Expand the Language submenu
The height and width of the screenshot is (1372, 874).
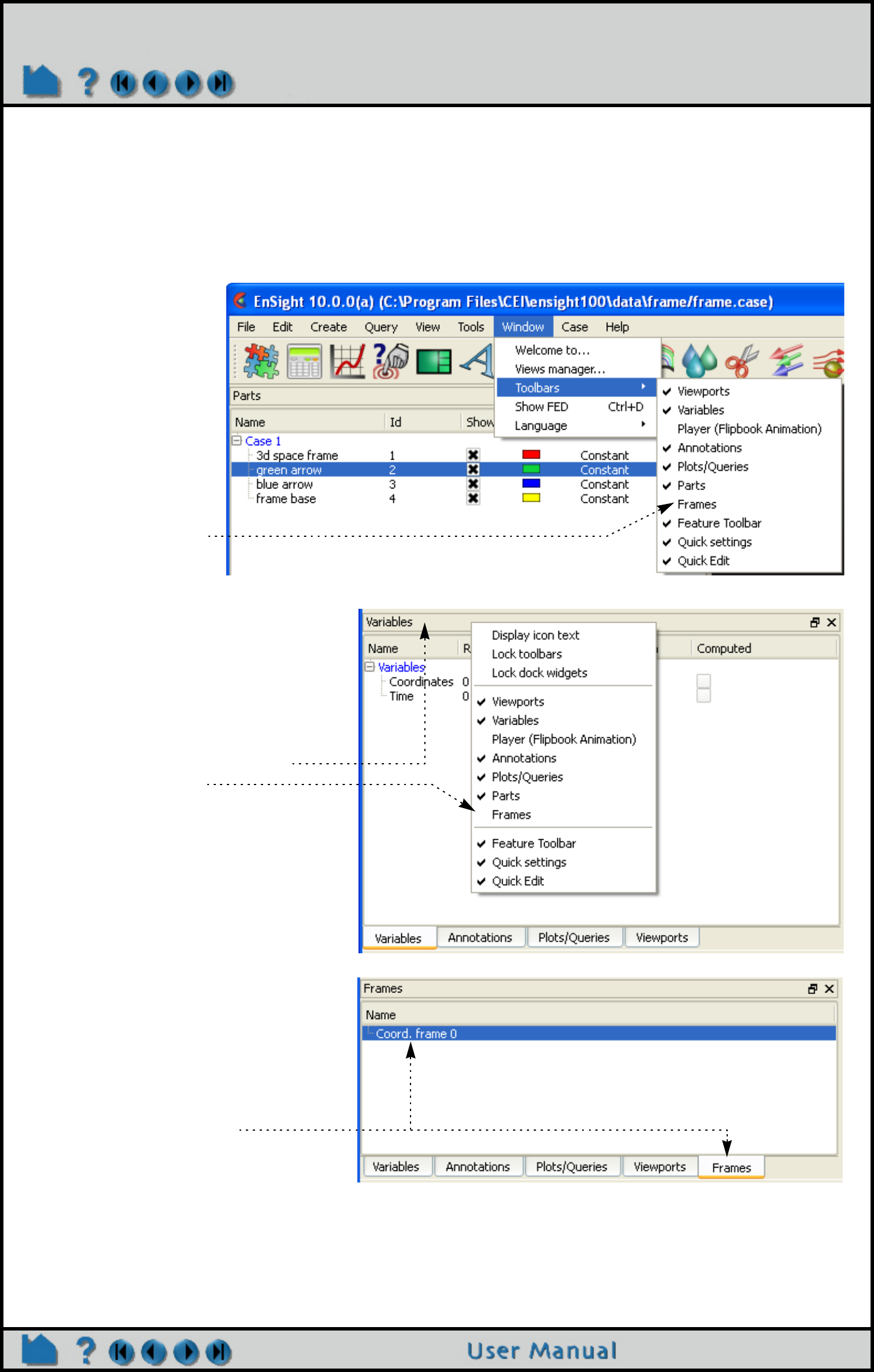pos(576,425)
